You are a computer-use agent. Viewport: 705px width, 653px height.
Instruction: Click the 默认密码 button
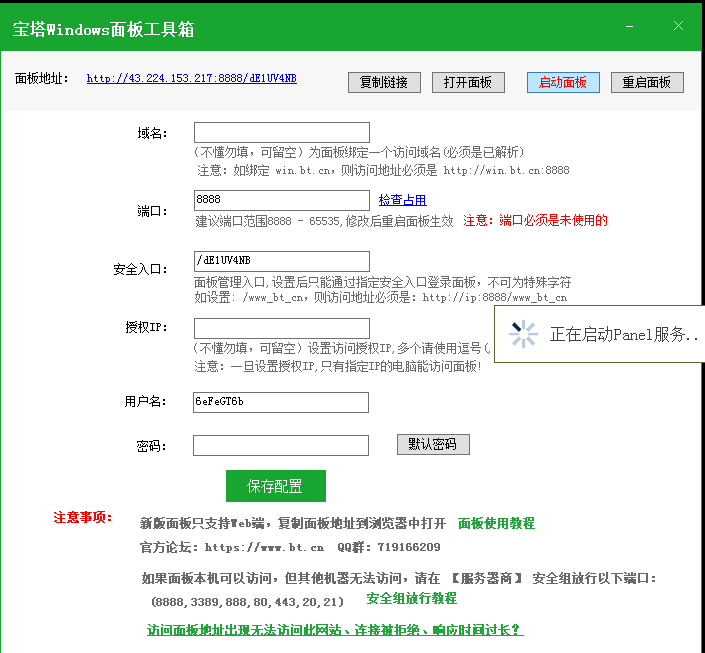(433, 444)
